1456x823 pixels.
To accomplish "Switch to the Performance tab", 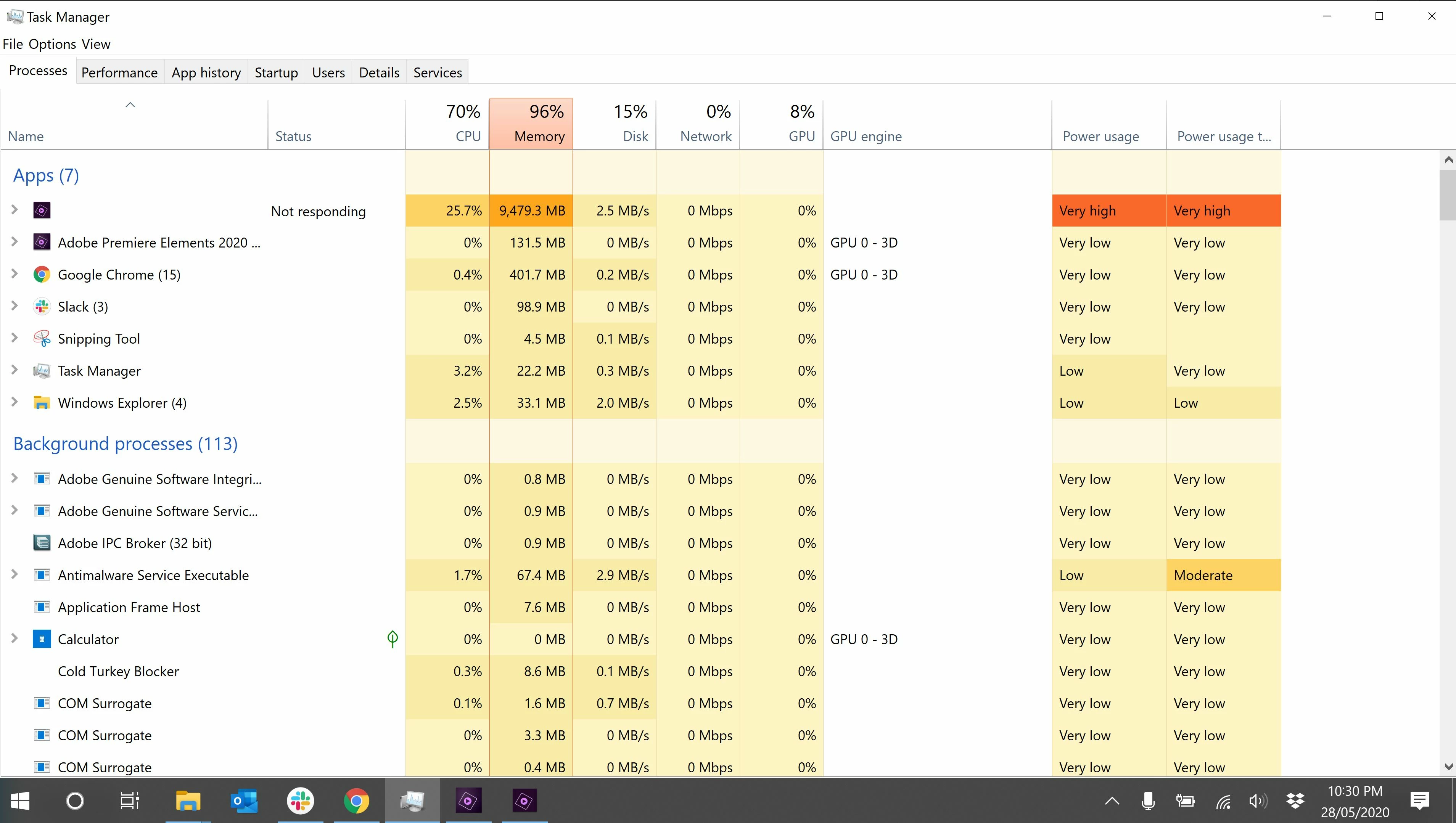I will tap(119, 73).
